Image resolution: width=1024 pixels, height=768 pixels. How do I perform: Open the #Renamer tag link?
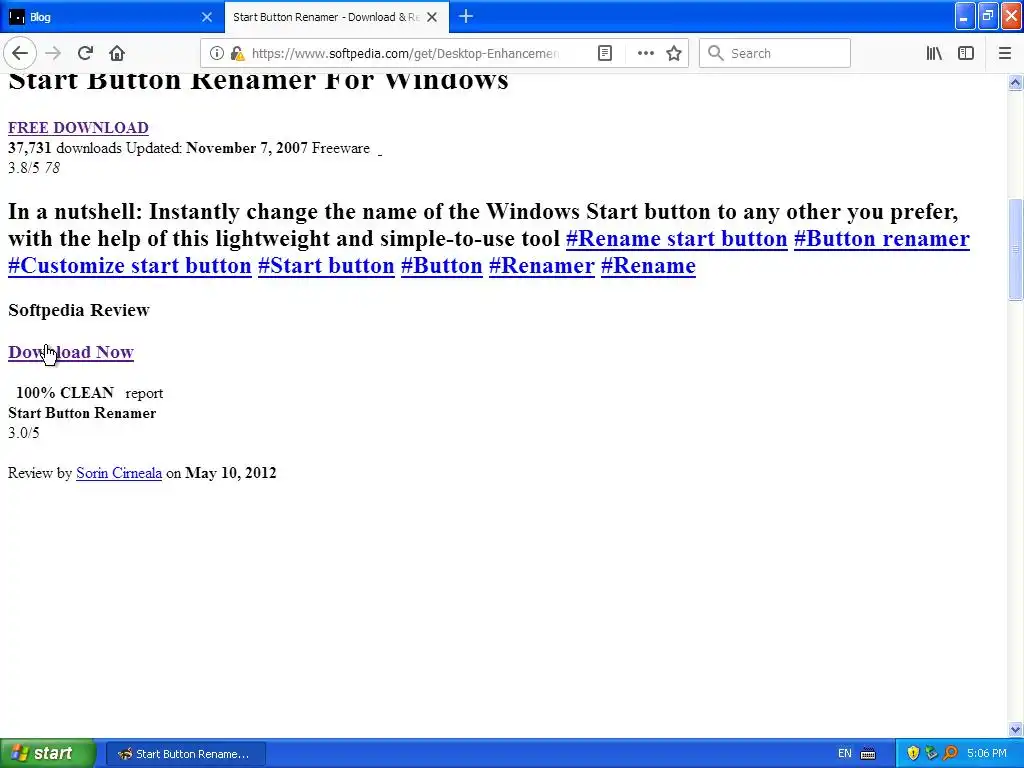(541, 266)
